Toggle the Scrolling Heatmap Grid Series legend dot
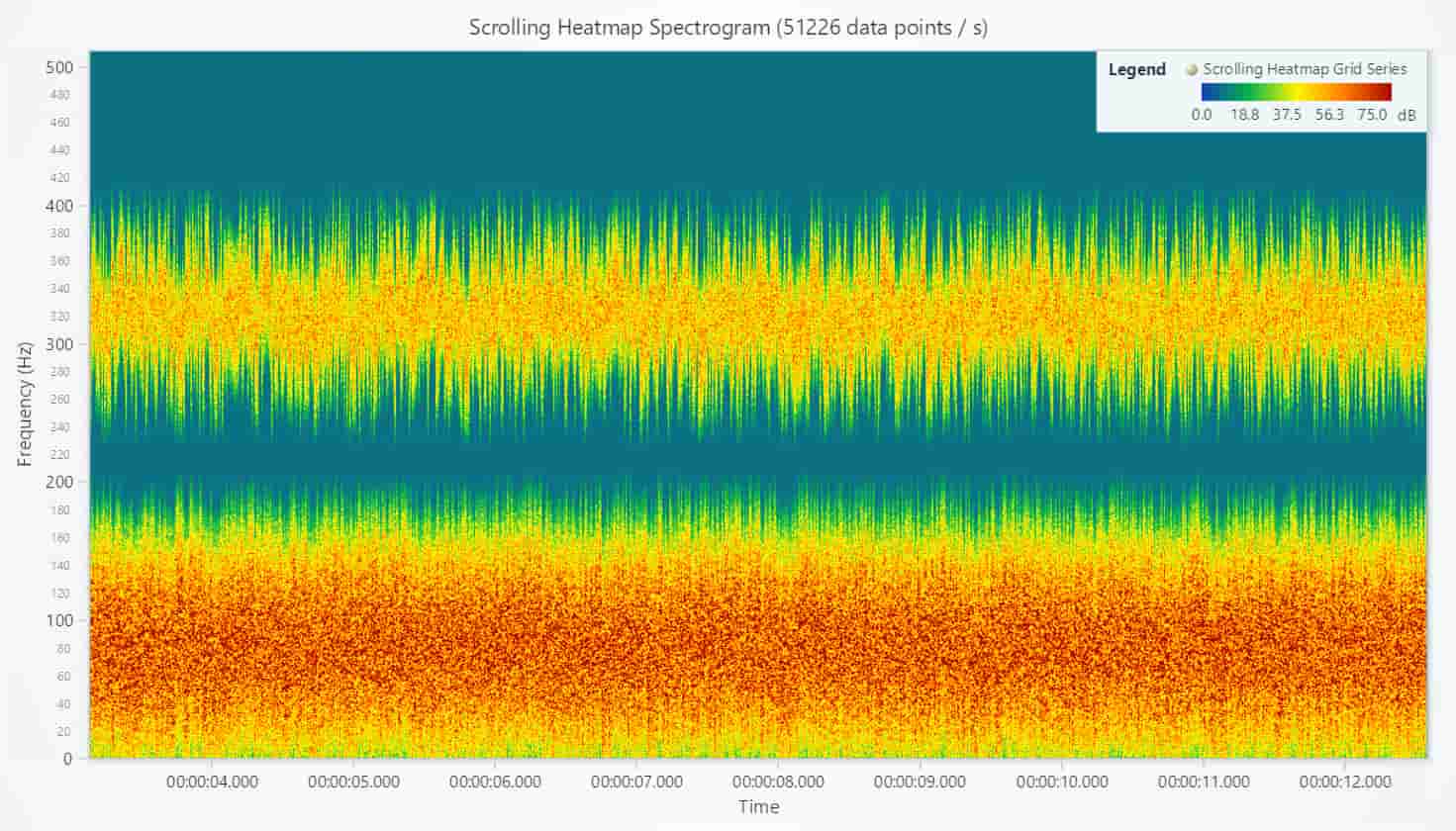 tap(1192, 69)
